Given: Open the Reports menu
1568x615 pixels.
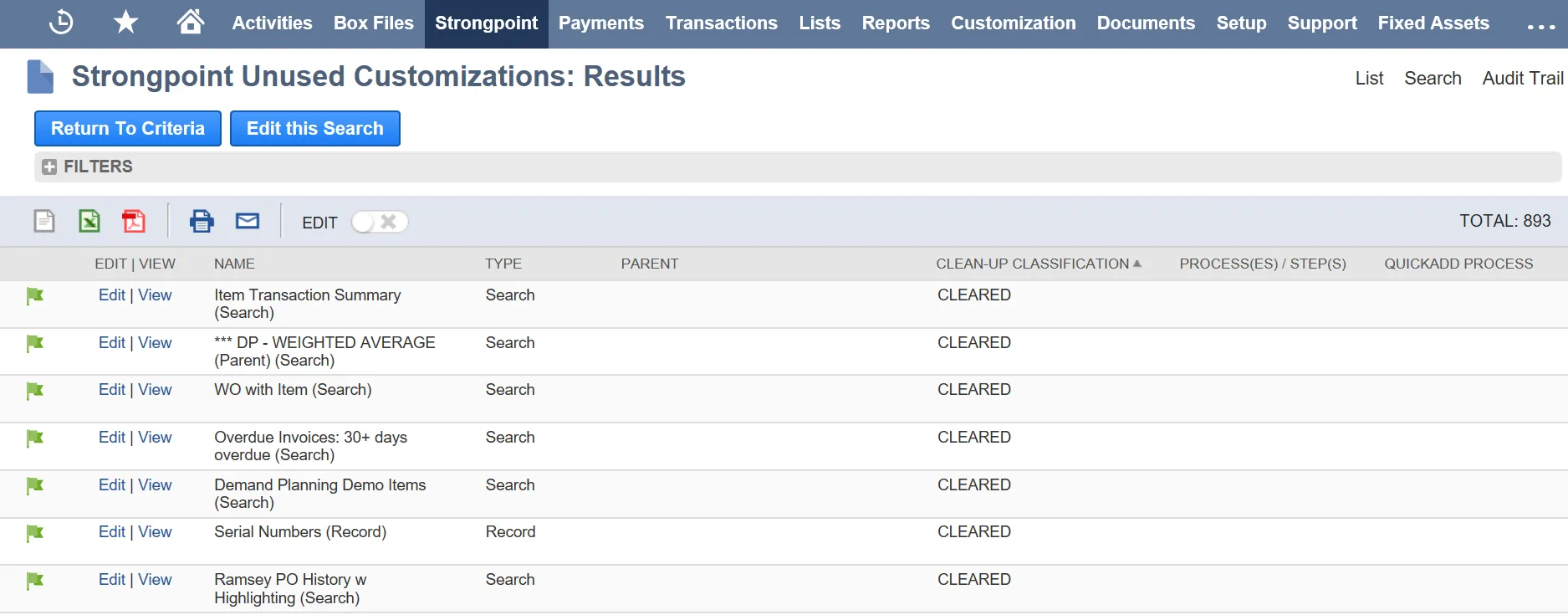Looking at the screenshot, I should 896,23.
